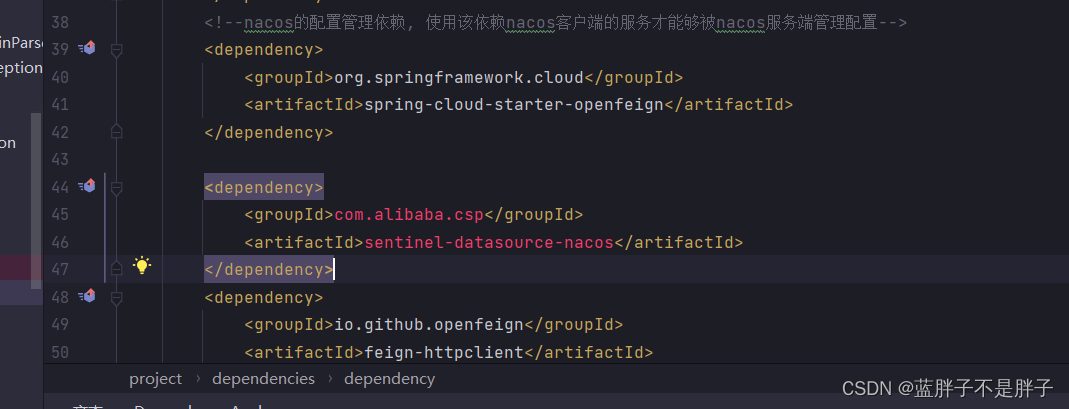1069x409 pixels.
Task: Click on feign-httpclient artifact text
Action: pyautogui.click(x=444, y=352)
